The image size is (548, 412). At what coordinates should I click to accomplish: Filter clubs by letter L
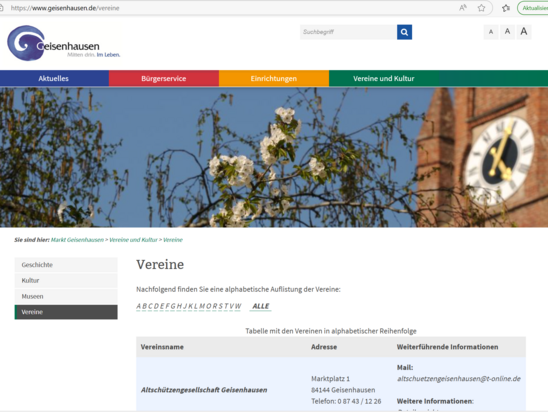(196, 306)
